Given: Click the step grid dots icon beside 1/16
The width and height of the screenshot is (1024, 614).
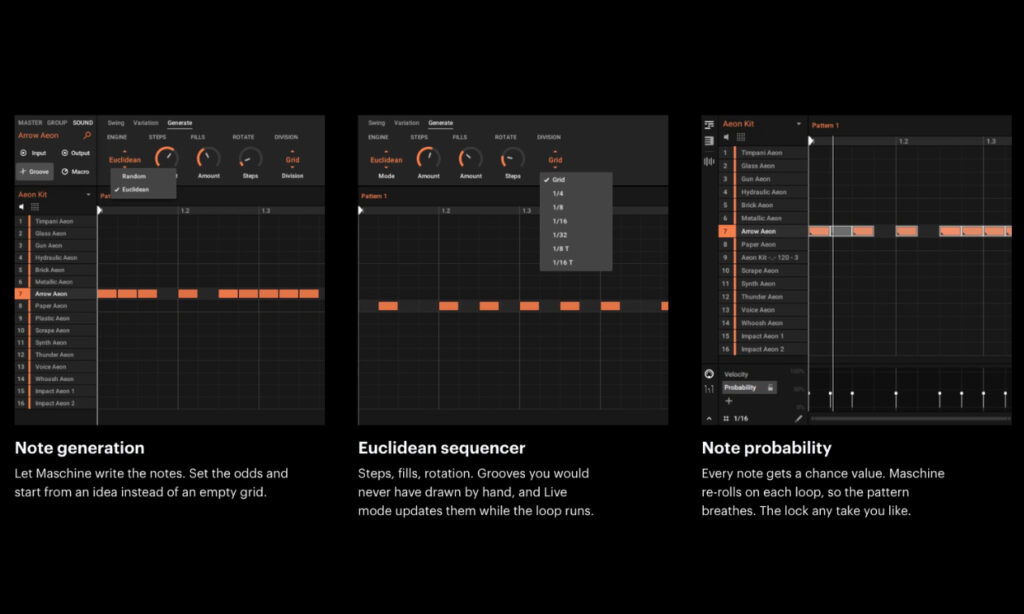Looking at the screenshot, I should [726, 419].
